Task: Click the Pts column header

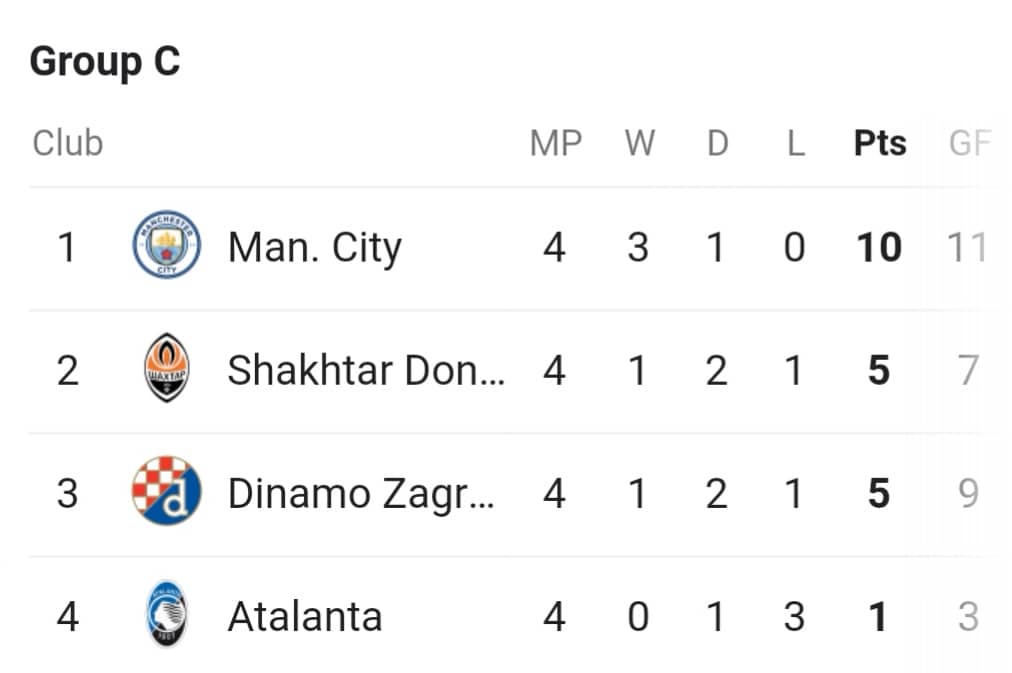Action: (x=880, y=143)
